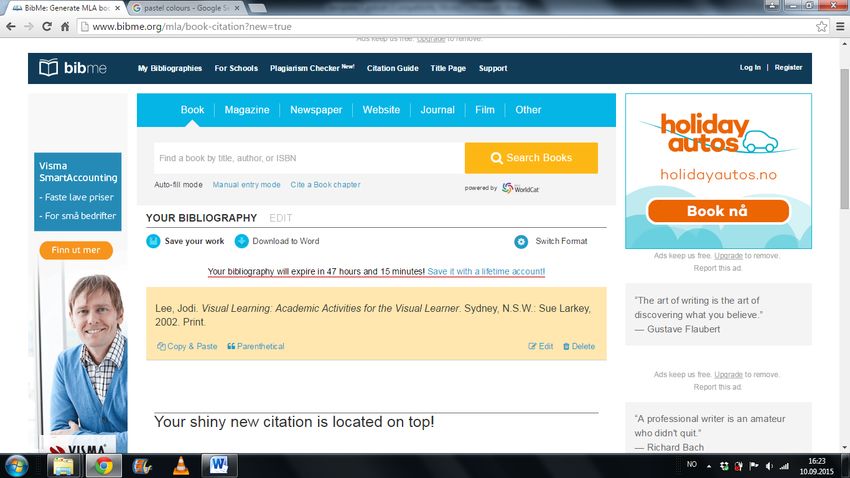The width and height of the screenshot is (850, 478).
Task: Open For Schools menu item
Action: (236, 68)
